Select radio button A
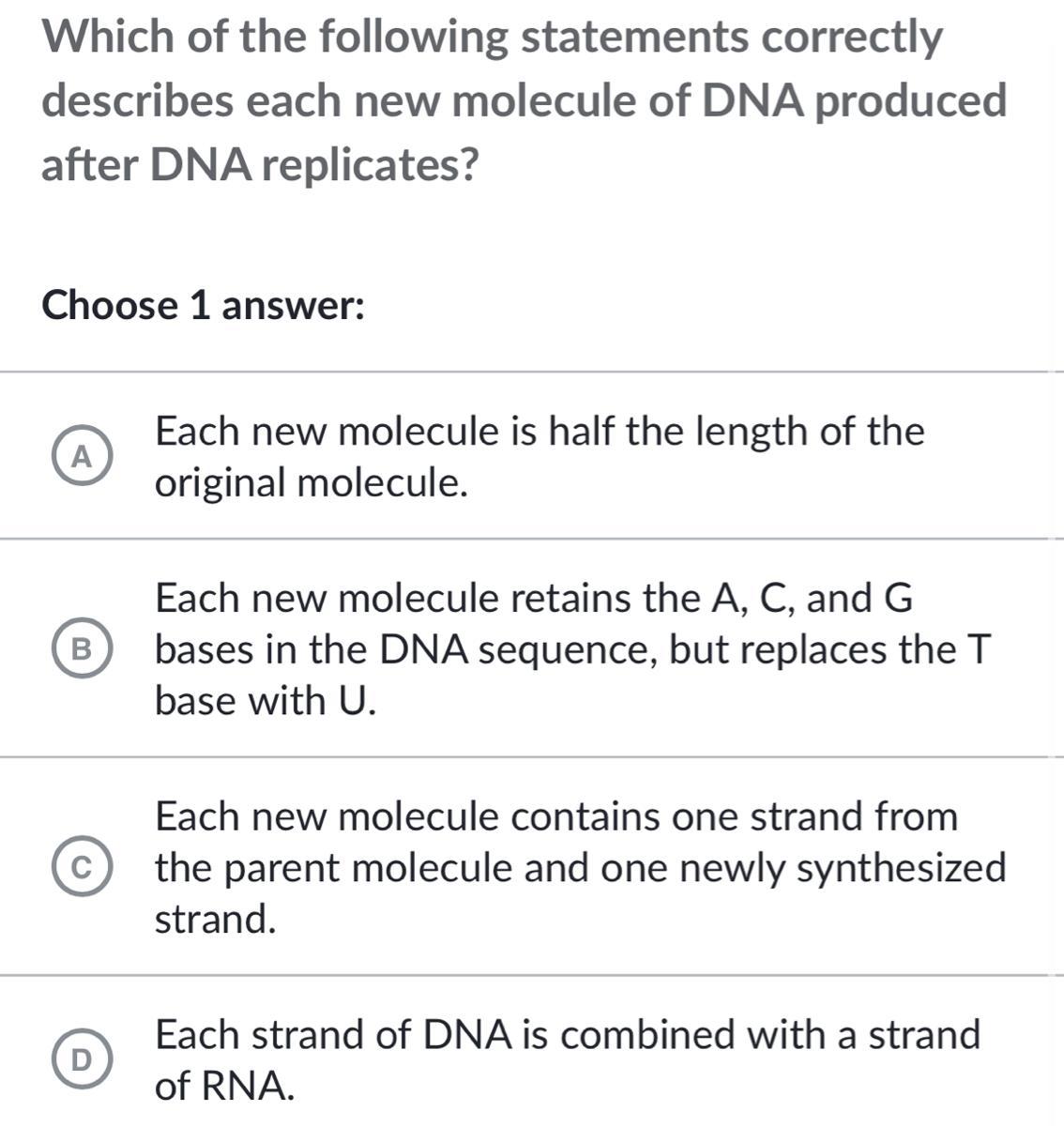 (84, 457)
